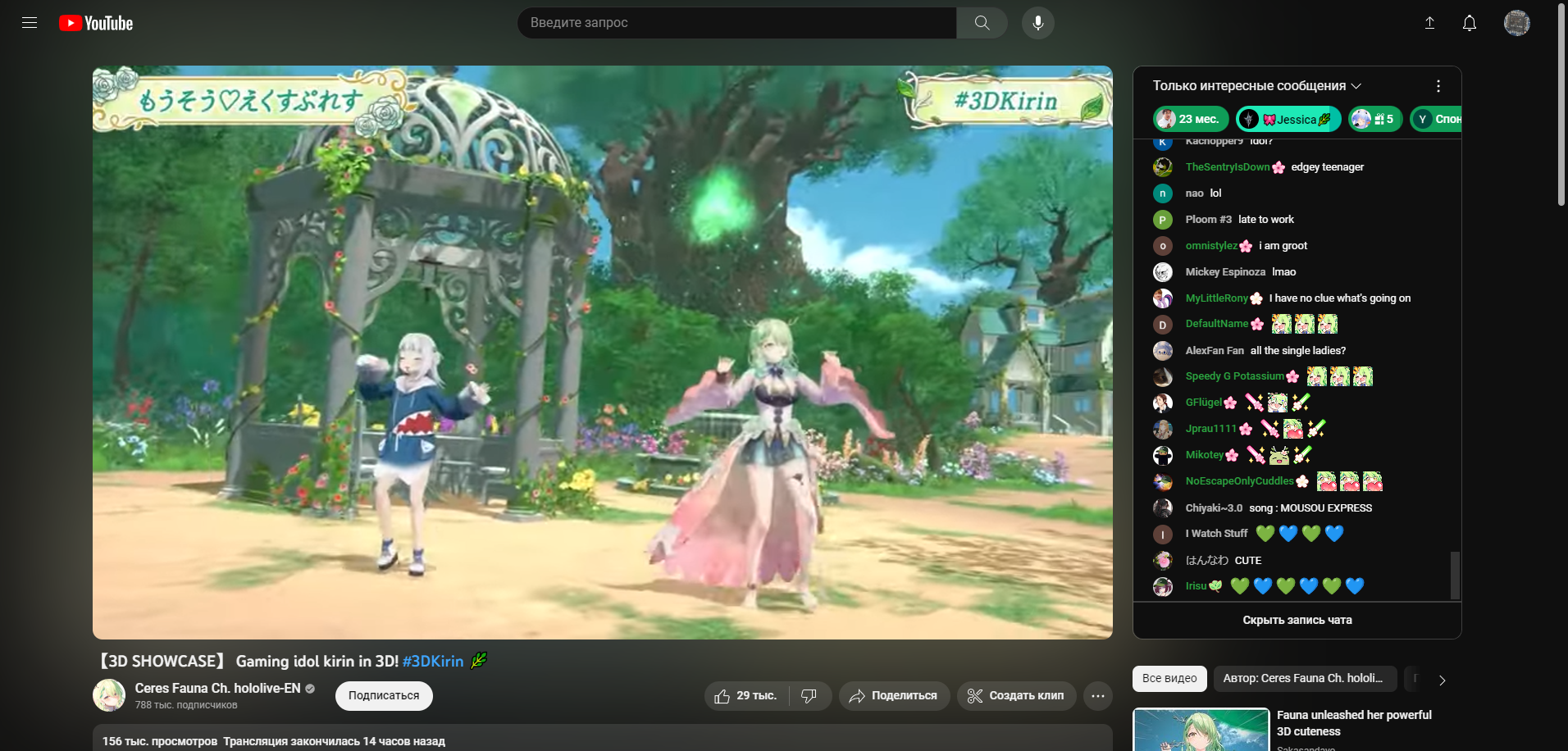Click Mikotey's chat avatar
This screenshot has width=1568, height=751.
pos(1163,456)
